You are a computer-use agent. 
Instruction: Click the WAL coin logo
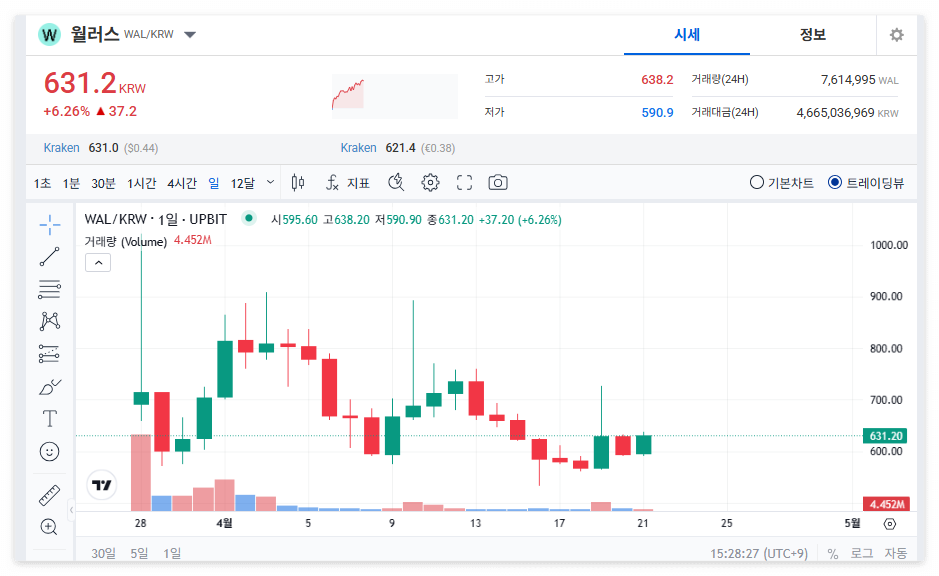(50, 35)
